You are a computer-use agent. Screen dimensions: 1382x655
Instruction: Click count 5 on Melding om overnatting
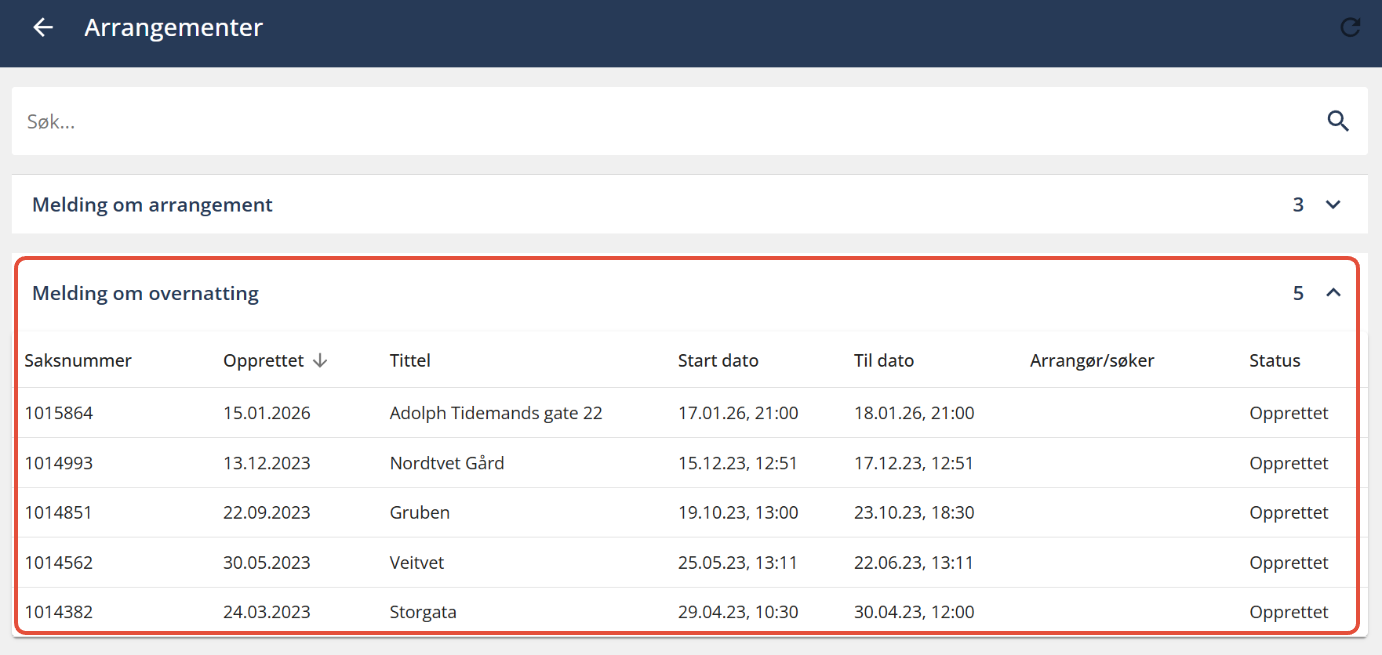click(1298, 293)
